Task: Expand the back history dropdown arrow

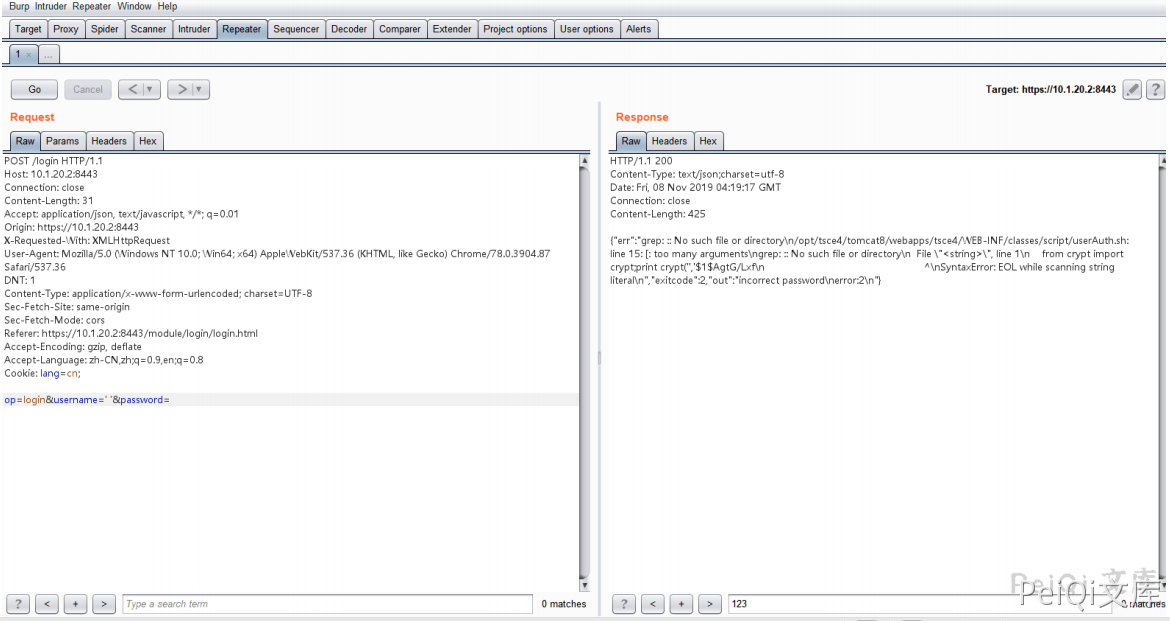Action: 150,90
